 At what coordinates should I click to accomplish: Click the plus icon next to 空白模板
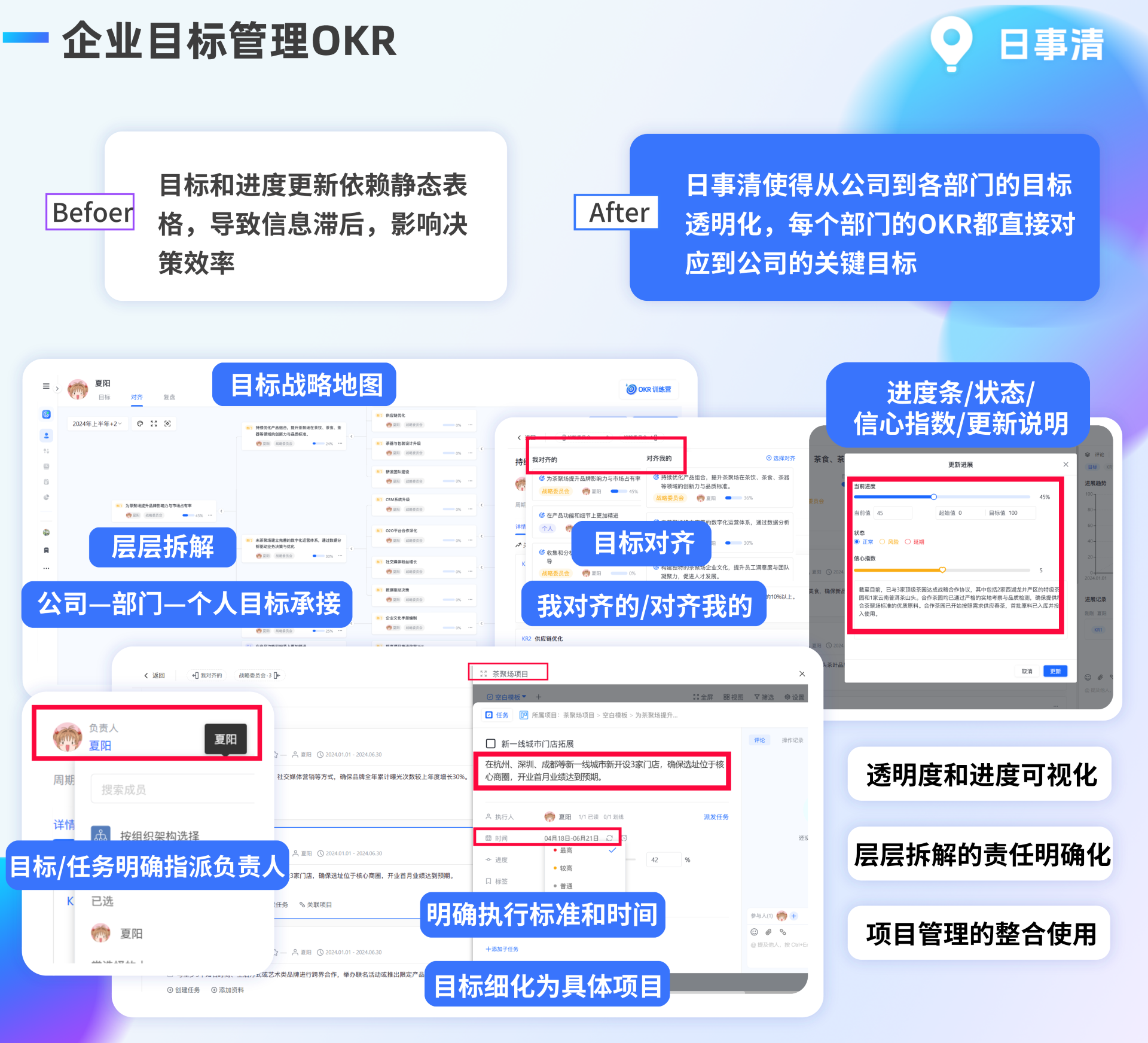(x=538, y=697)
